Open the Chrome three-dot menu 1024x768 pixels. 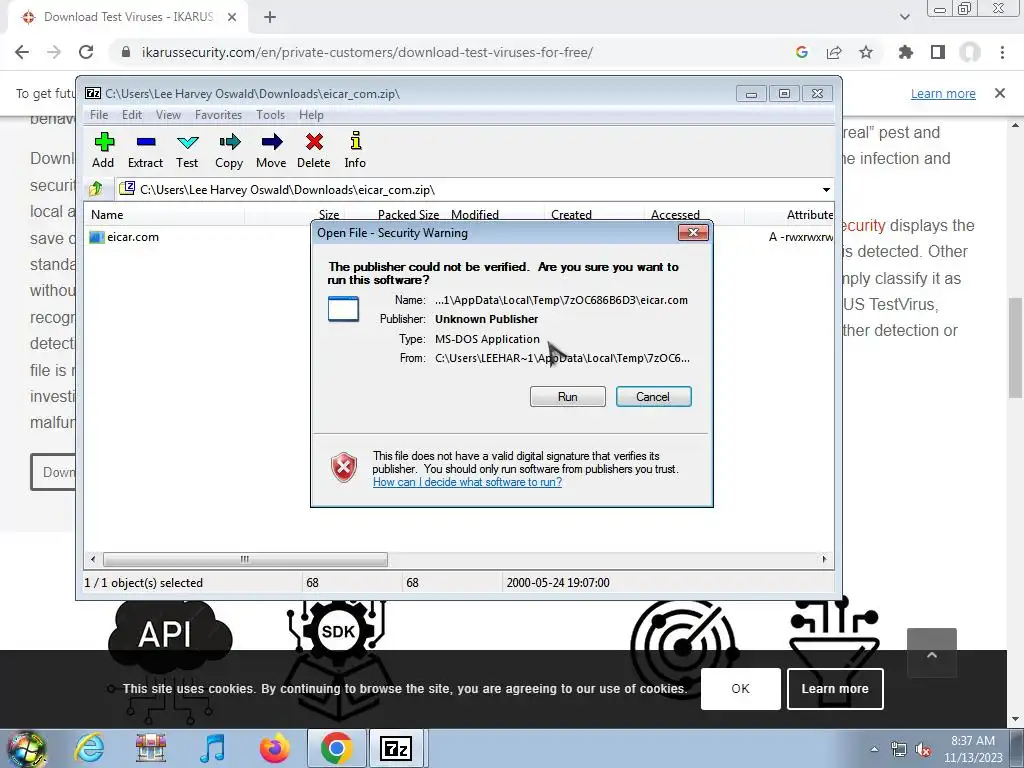click(x=1002, y=52)
